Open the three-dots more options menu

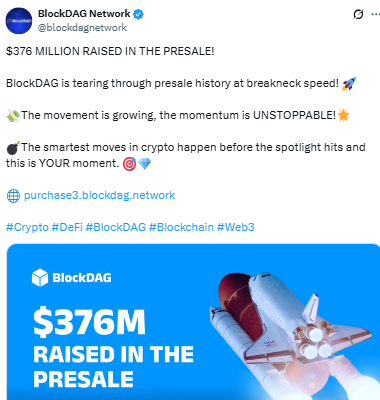pos(376,14)
